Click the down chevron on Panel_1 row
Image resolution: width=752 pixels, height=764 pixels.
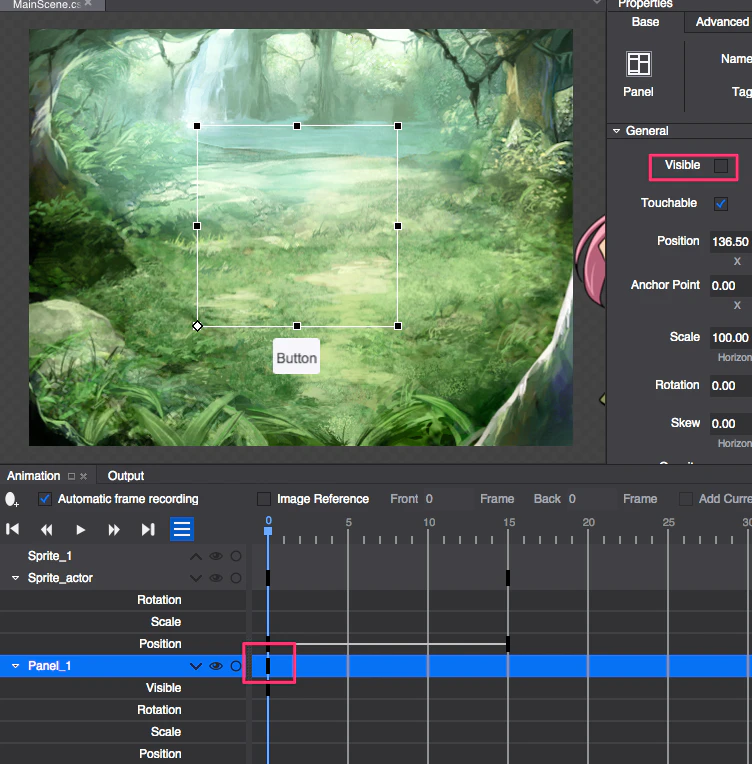coord(196,666)
